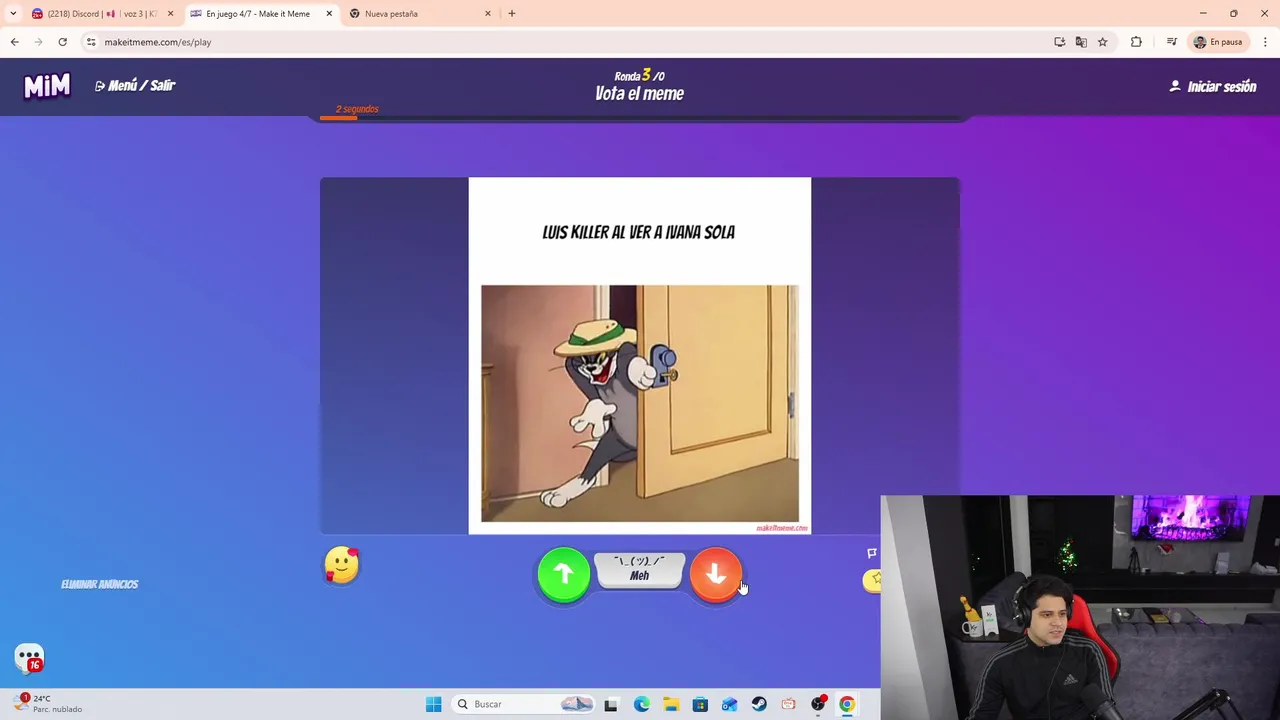Open the En pausa profile button

1218,42
